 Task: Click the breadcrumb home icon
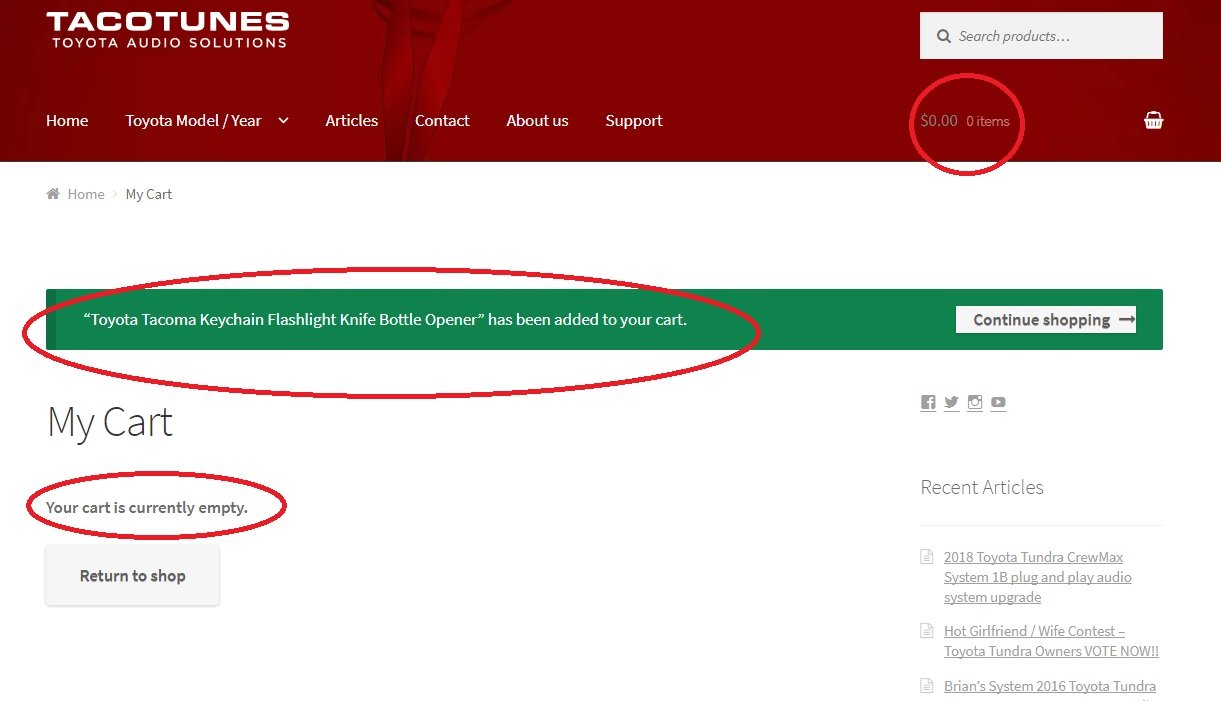53,194
